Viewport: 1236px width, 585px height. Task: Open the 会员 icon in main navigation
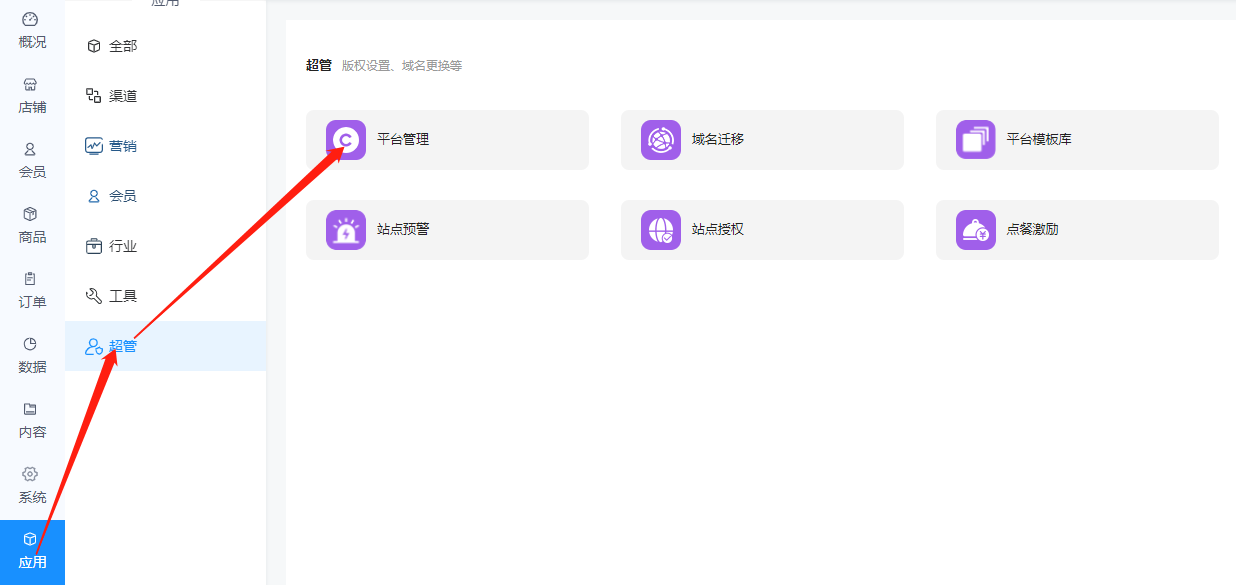pos(30,149)
